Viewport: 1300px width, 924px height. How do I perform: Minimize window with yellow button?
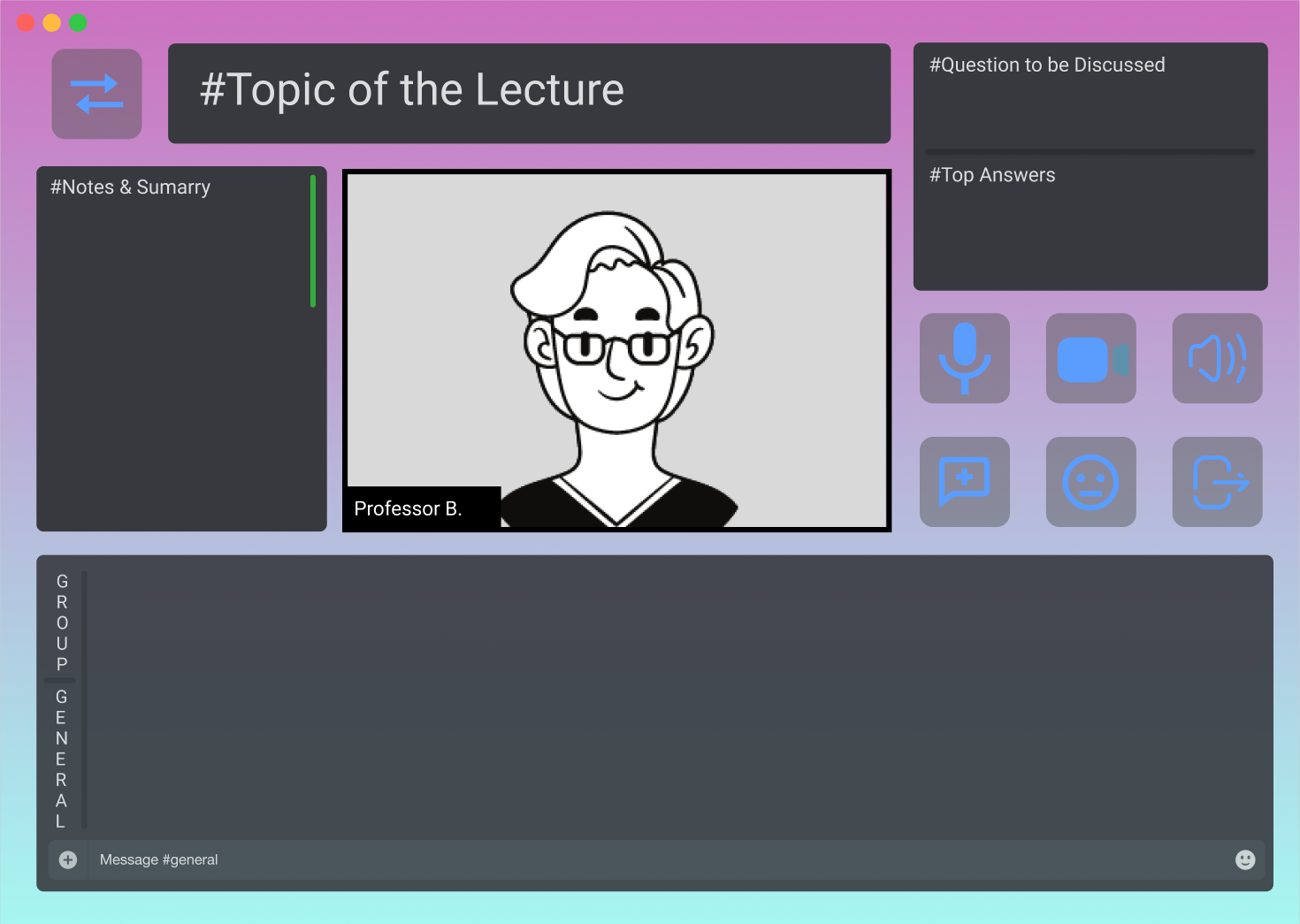point(52,23)
